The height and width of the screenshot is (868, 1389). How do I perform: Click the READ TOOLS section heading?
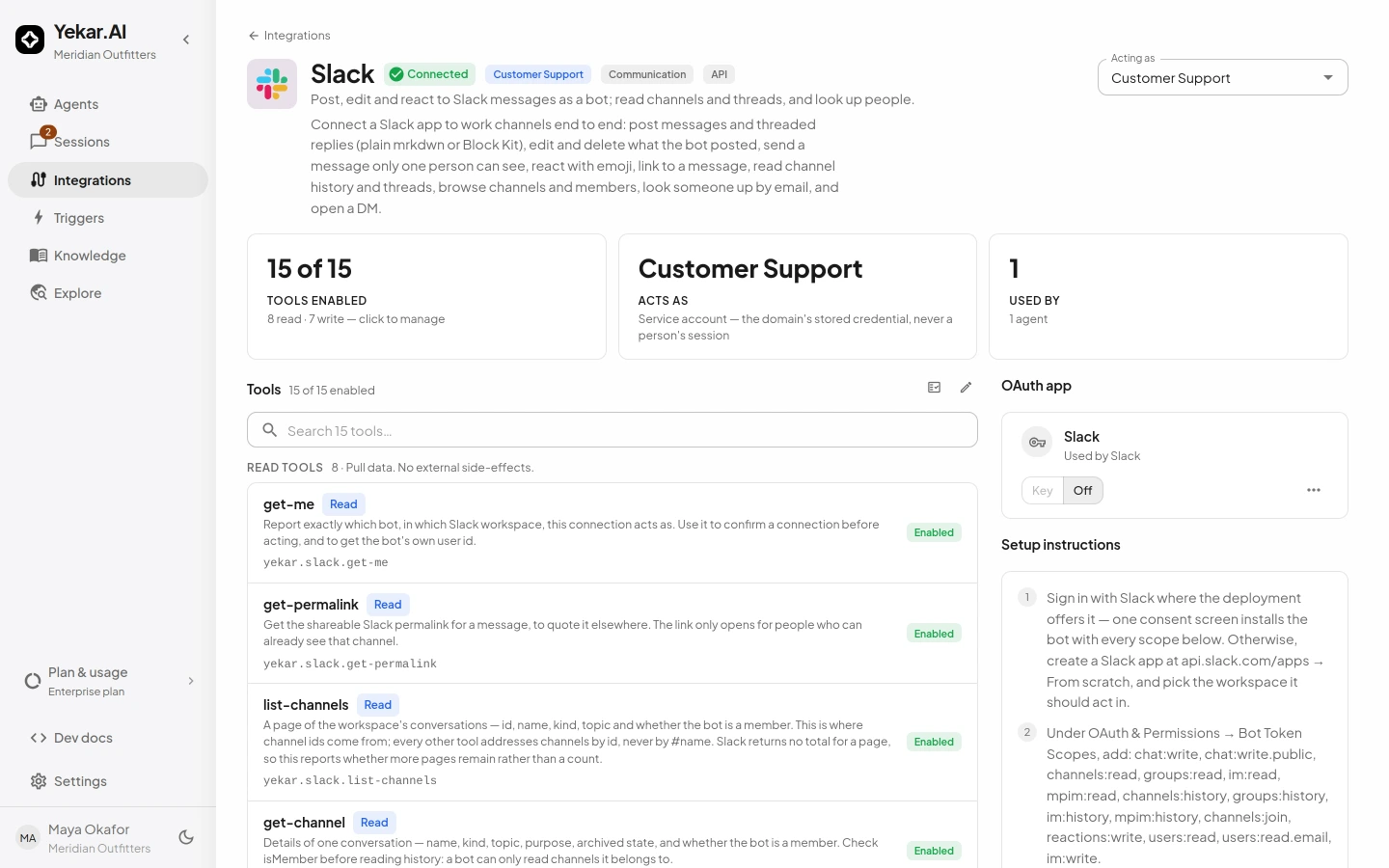point(285,468)
